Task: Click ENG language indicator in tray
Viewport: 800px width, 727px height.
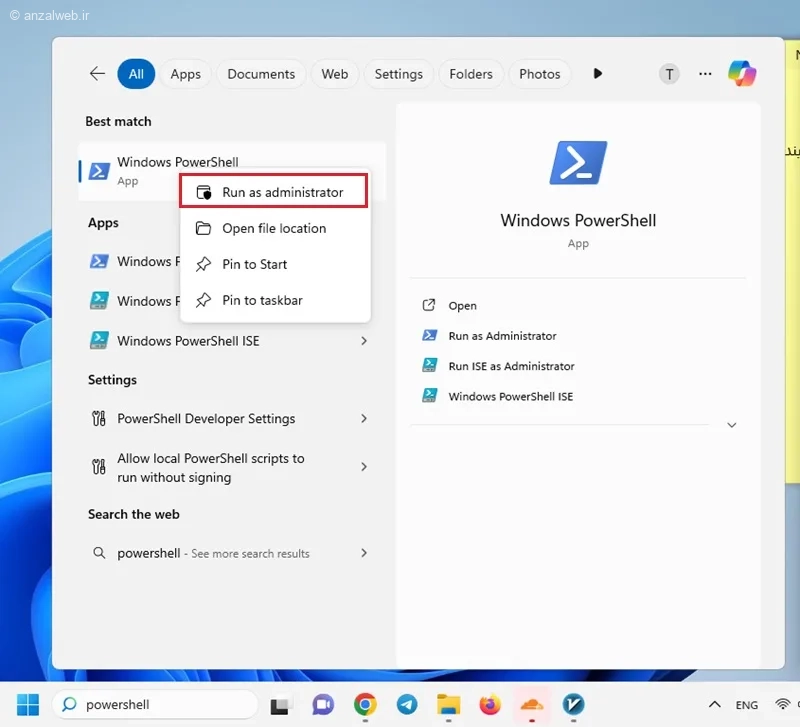Action: [746, 705]
